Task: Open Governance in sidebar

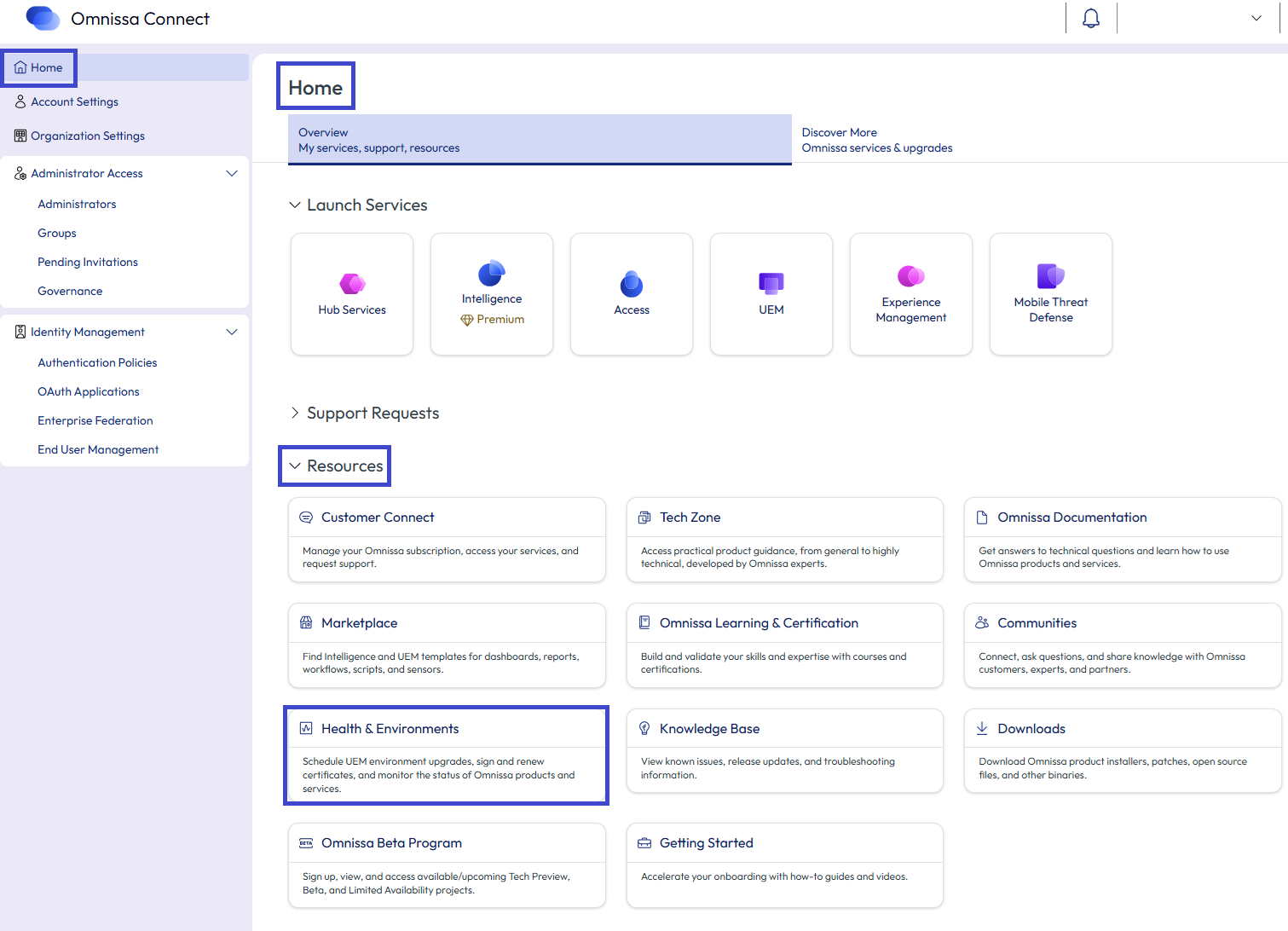Action: pos(70,291)
